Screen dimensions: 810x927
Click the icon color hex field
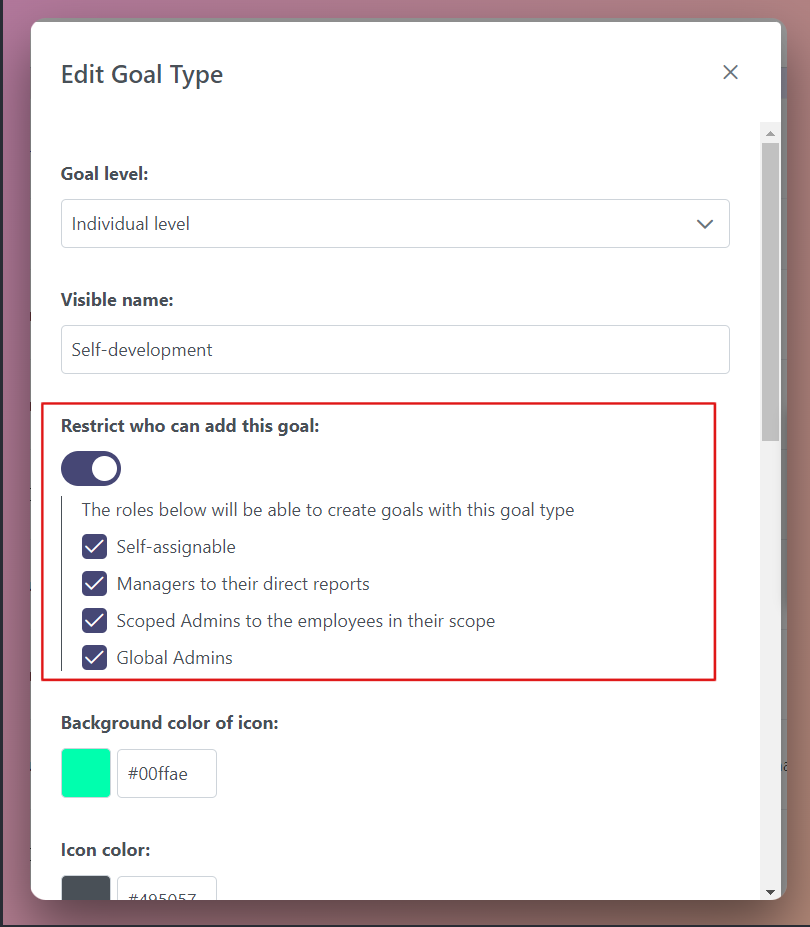(167, 889)
